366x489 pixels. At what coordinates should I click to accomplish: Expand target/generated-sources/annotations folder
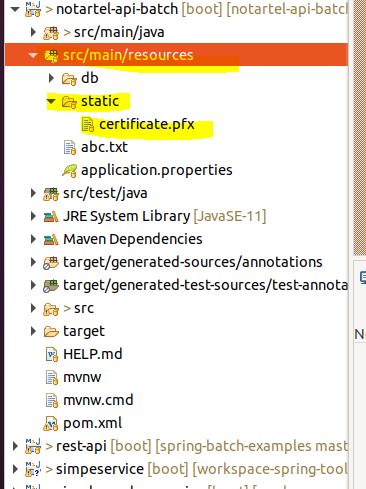pos(33,262)
